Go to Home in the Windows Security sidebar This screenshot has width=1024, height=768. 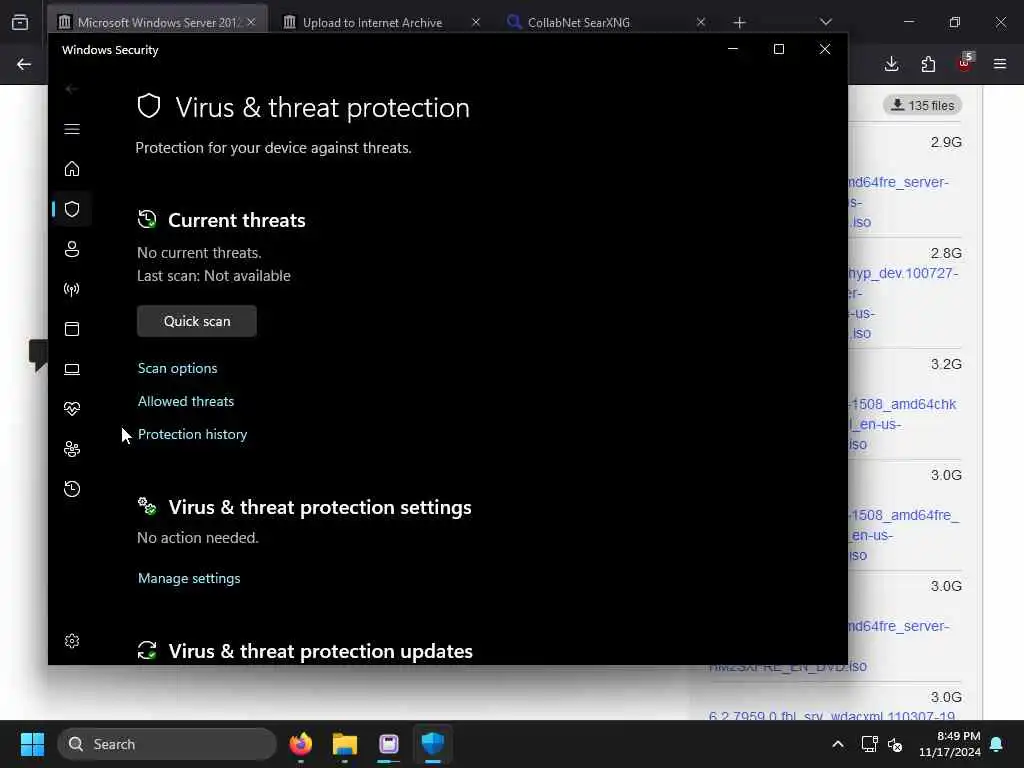coord(72,169)
